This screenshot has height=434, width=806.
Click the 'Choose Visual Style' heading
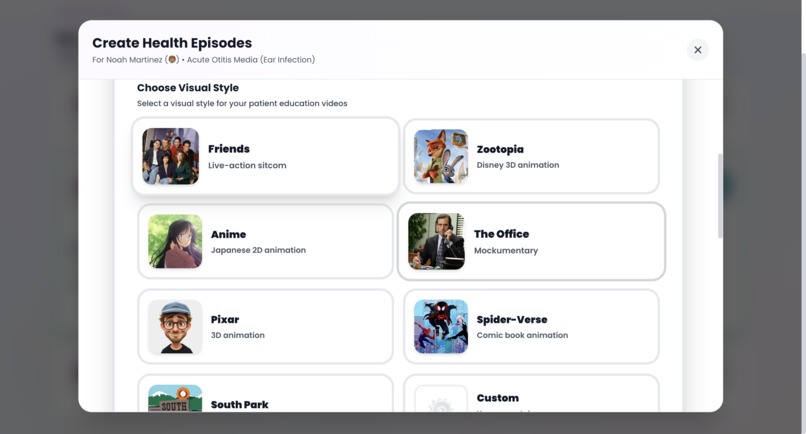point(188,88)
